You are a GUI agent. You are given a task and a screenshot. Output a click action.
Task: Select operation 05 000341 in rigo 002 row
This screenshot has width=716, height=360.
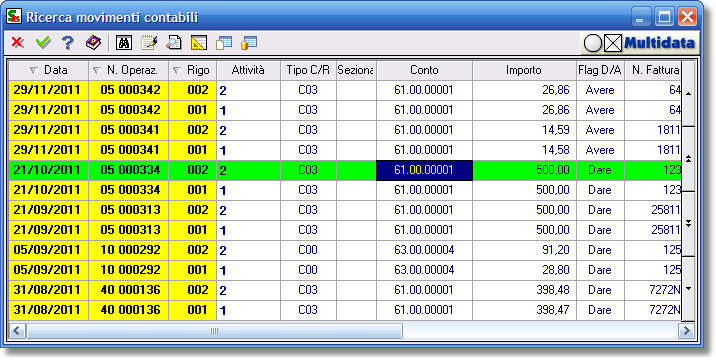click(x=128, y=130)
